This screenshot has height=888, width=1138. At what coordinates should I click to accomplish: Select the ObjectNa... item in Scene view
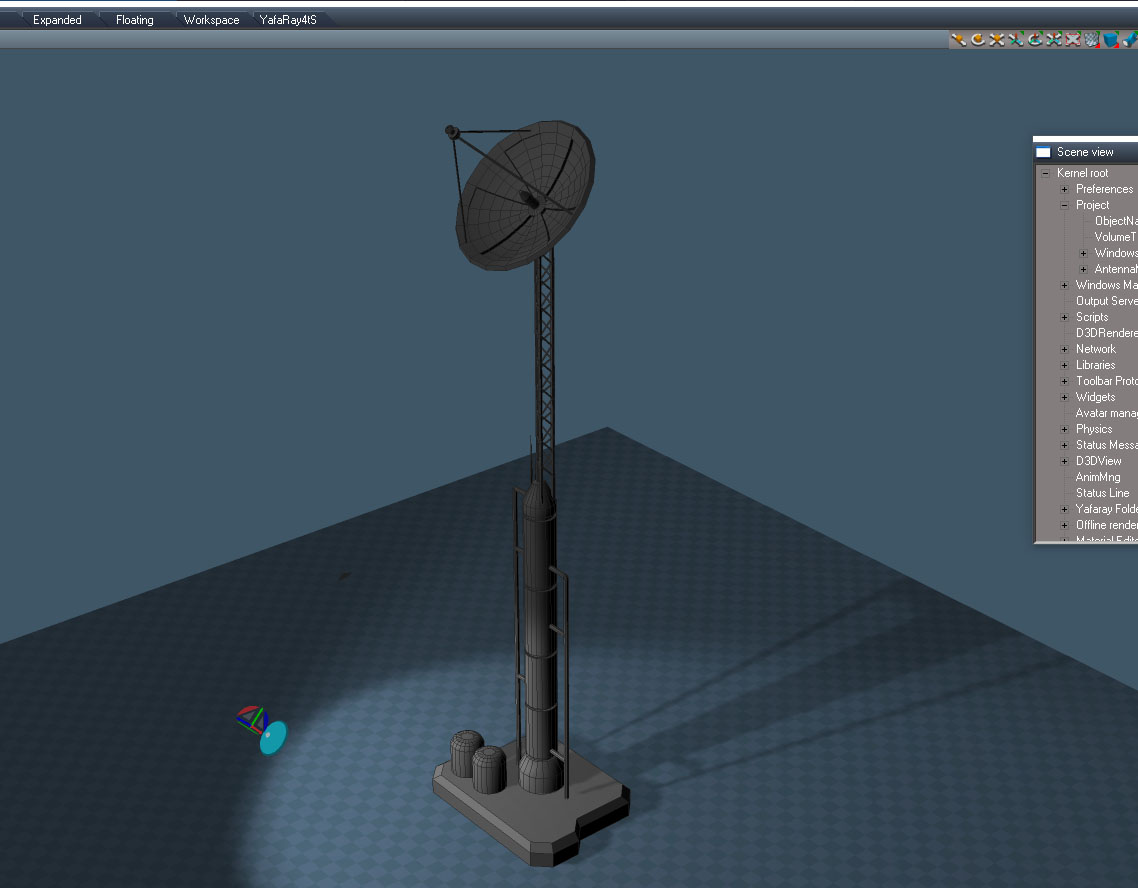coord(1116,221)
